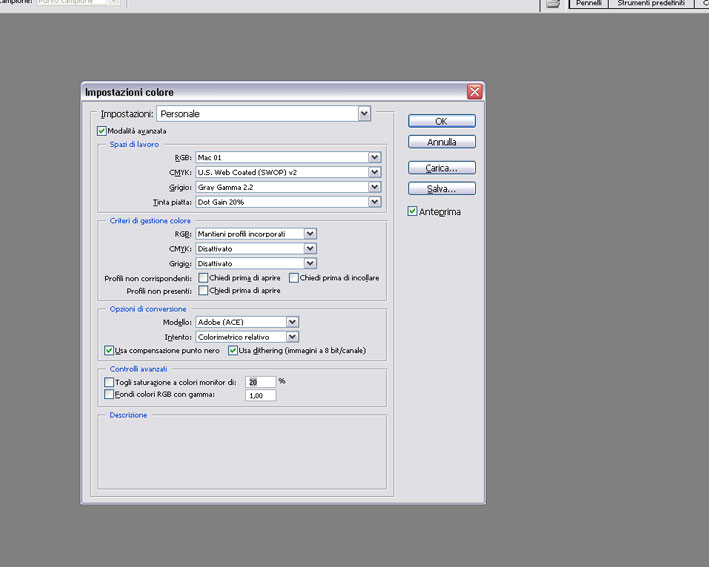Toggle Usa dithering option

[233, 350]
